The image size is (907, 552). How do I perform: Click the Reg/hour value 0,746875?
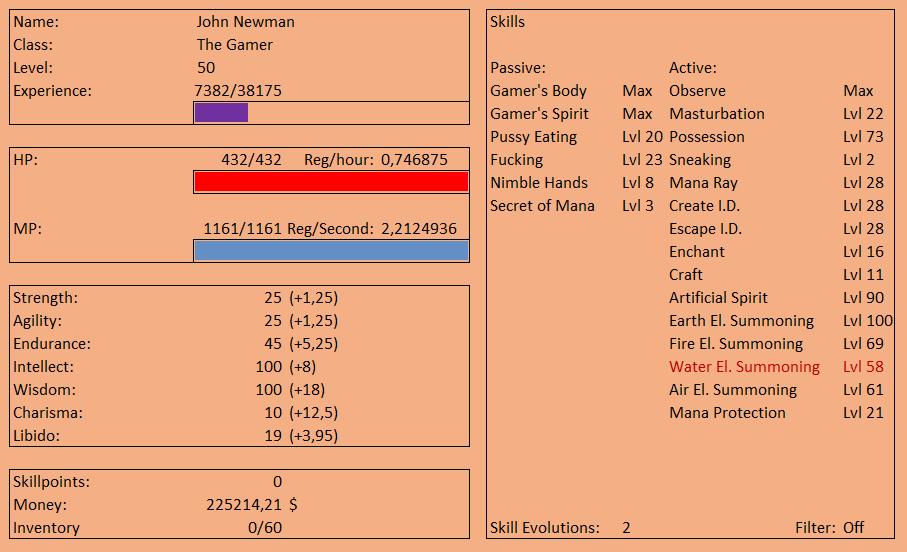click(x=414, y=160)
